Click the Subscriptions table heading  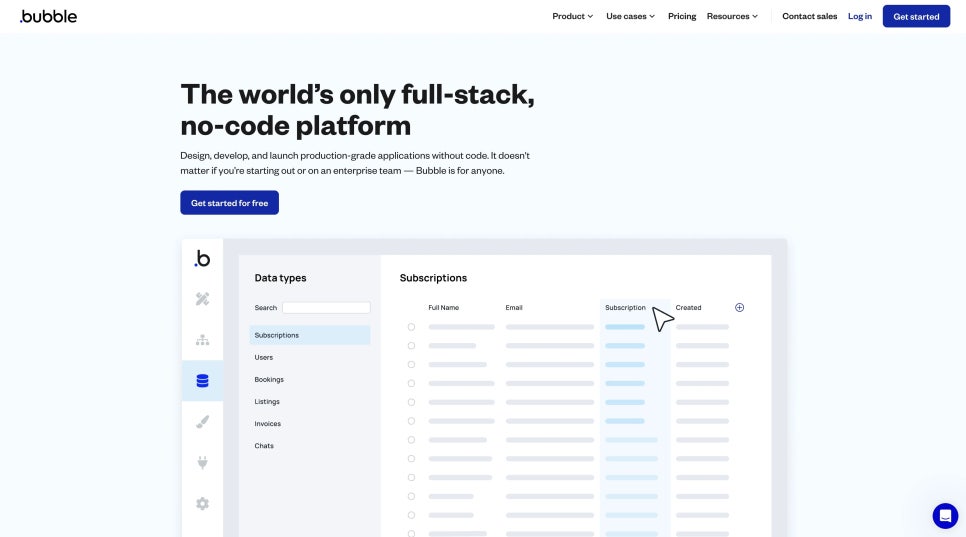433,278
